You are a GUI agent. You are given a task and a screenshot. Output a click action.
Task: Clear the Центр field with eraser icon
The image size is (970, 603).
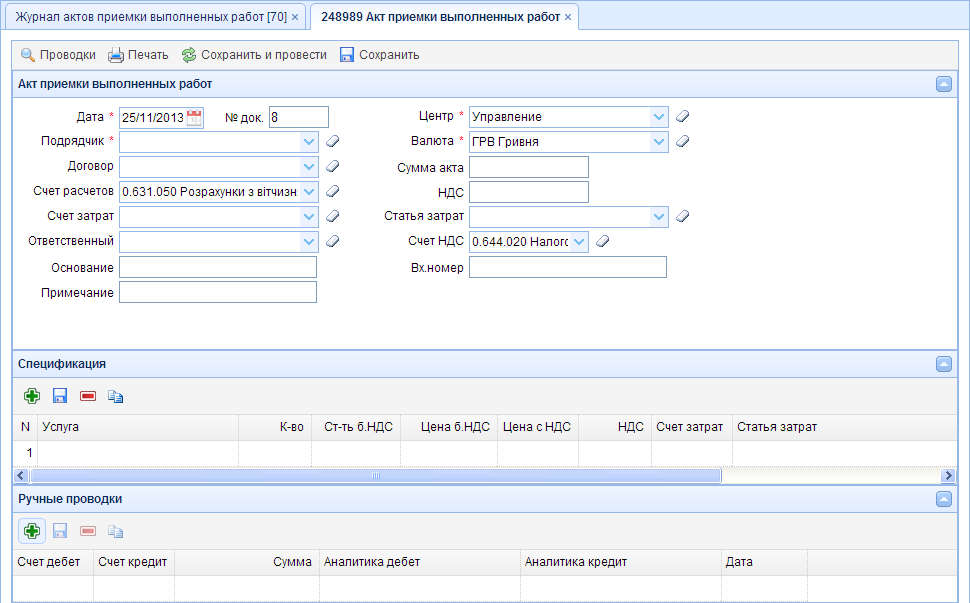(682, 116)
